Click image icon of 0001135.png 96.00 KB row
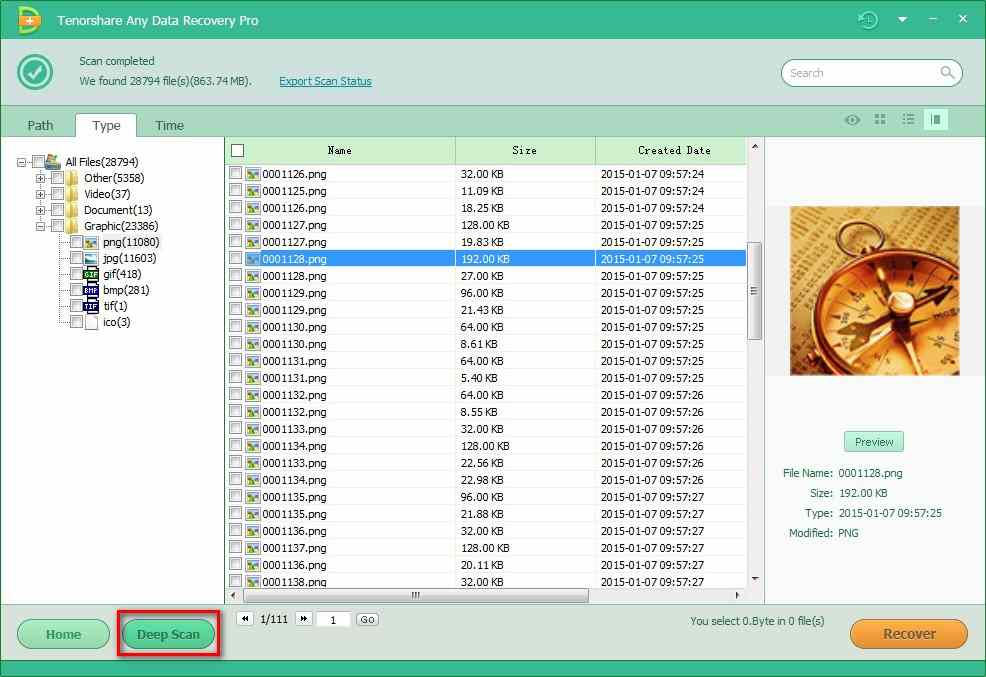 click(x=253, y=497)
